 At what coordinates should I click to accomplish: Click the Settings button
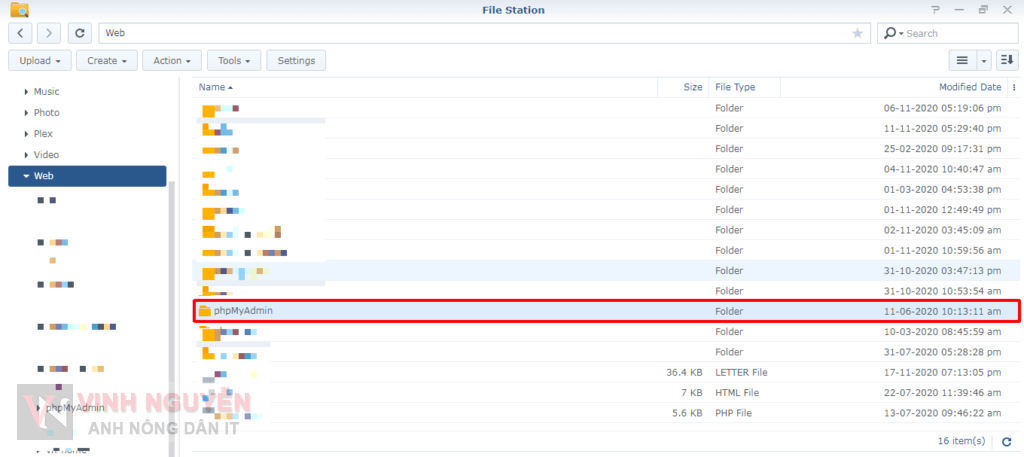tap(296, 61)
